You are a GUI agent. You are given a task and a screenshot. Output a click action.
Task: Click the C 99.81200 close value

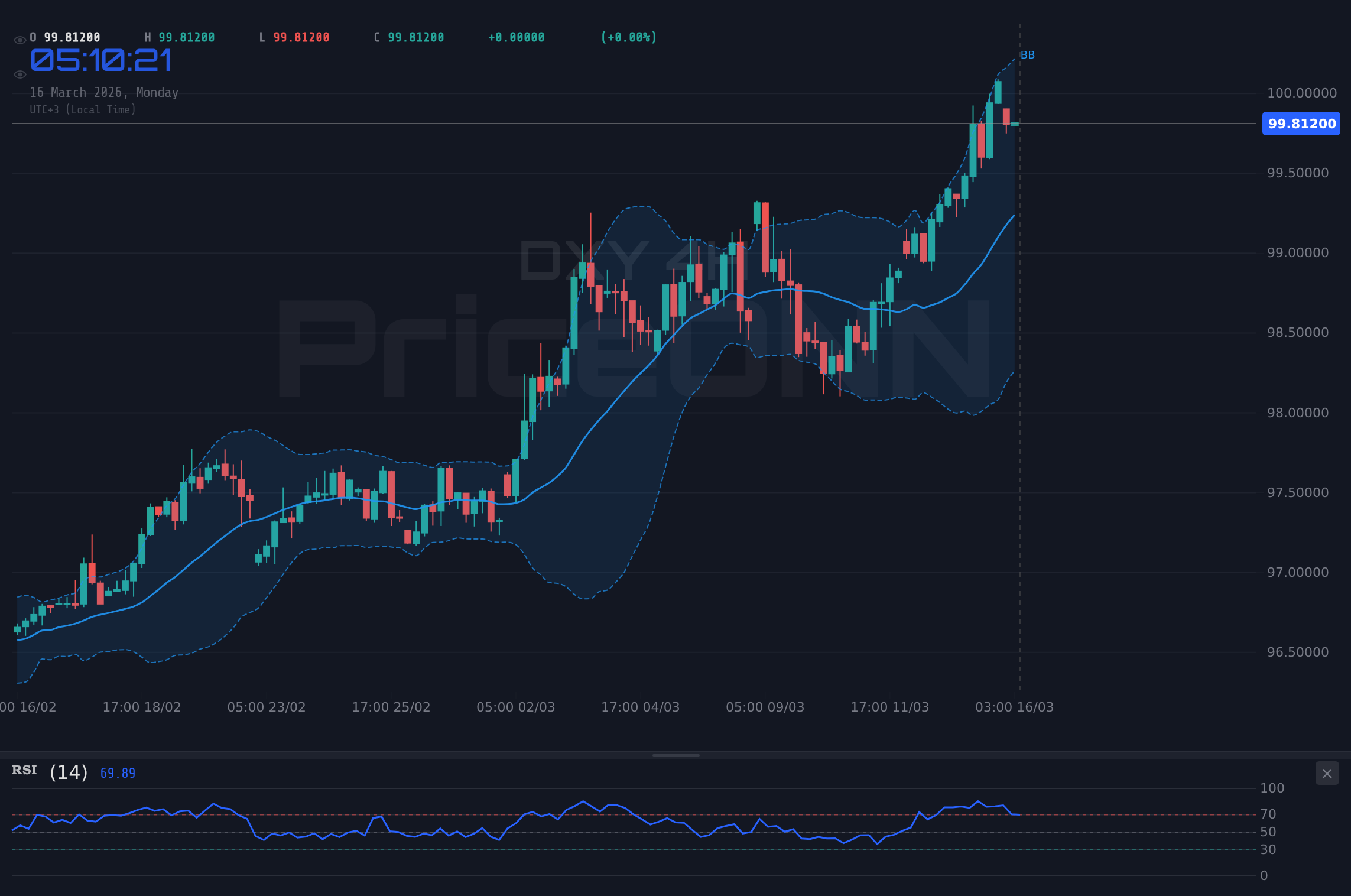tap(409, 37)
